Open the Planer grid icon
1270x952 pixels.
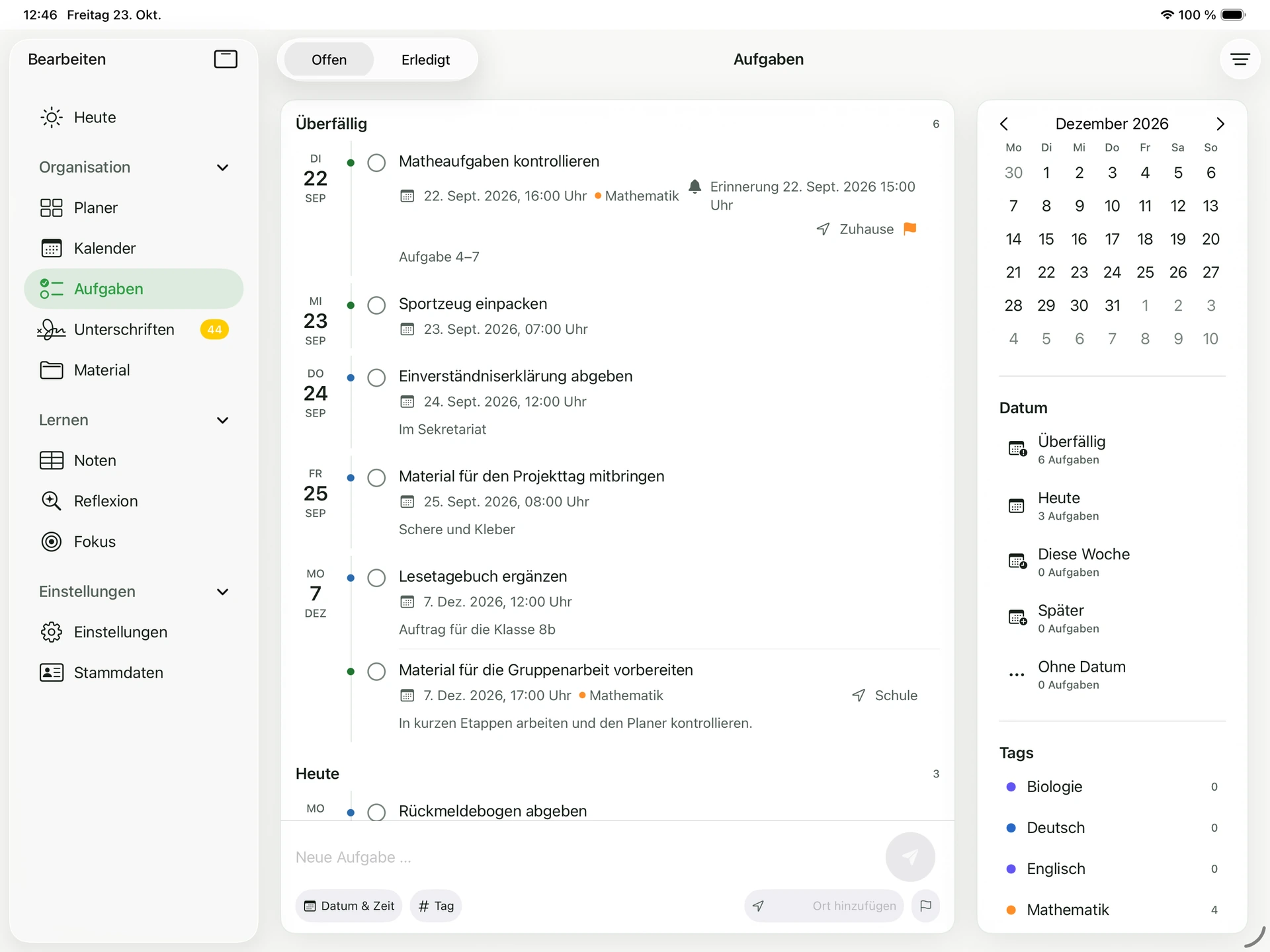tap(52, 208)
